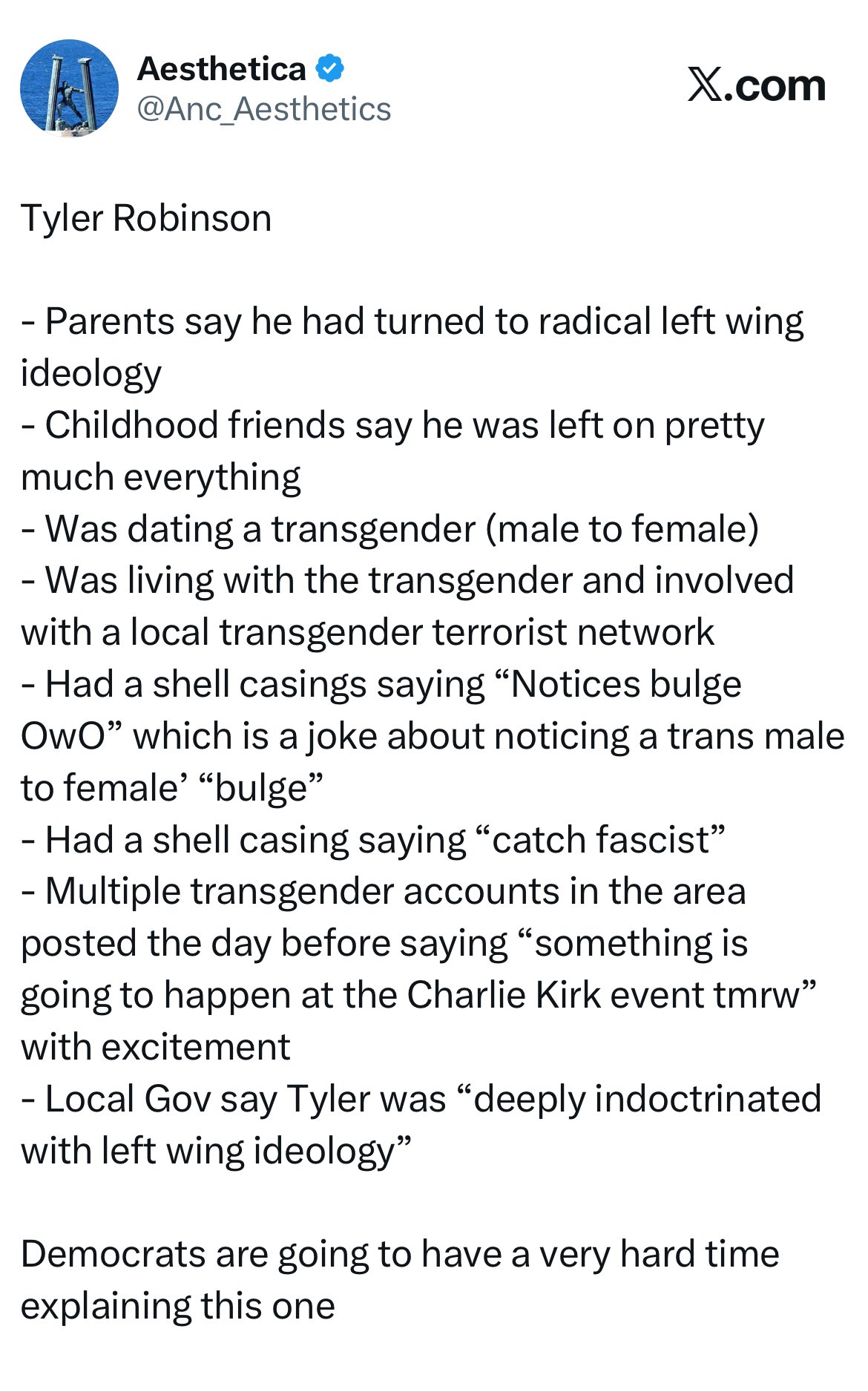Select the "Childhood friends say" line
The image size is (868, 1392).
[x=392, y=425]
